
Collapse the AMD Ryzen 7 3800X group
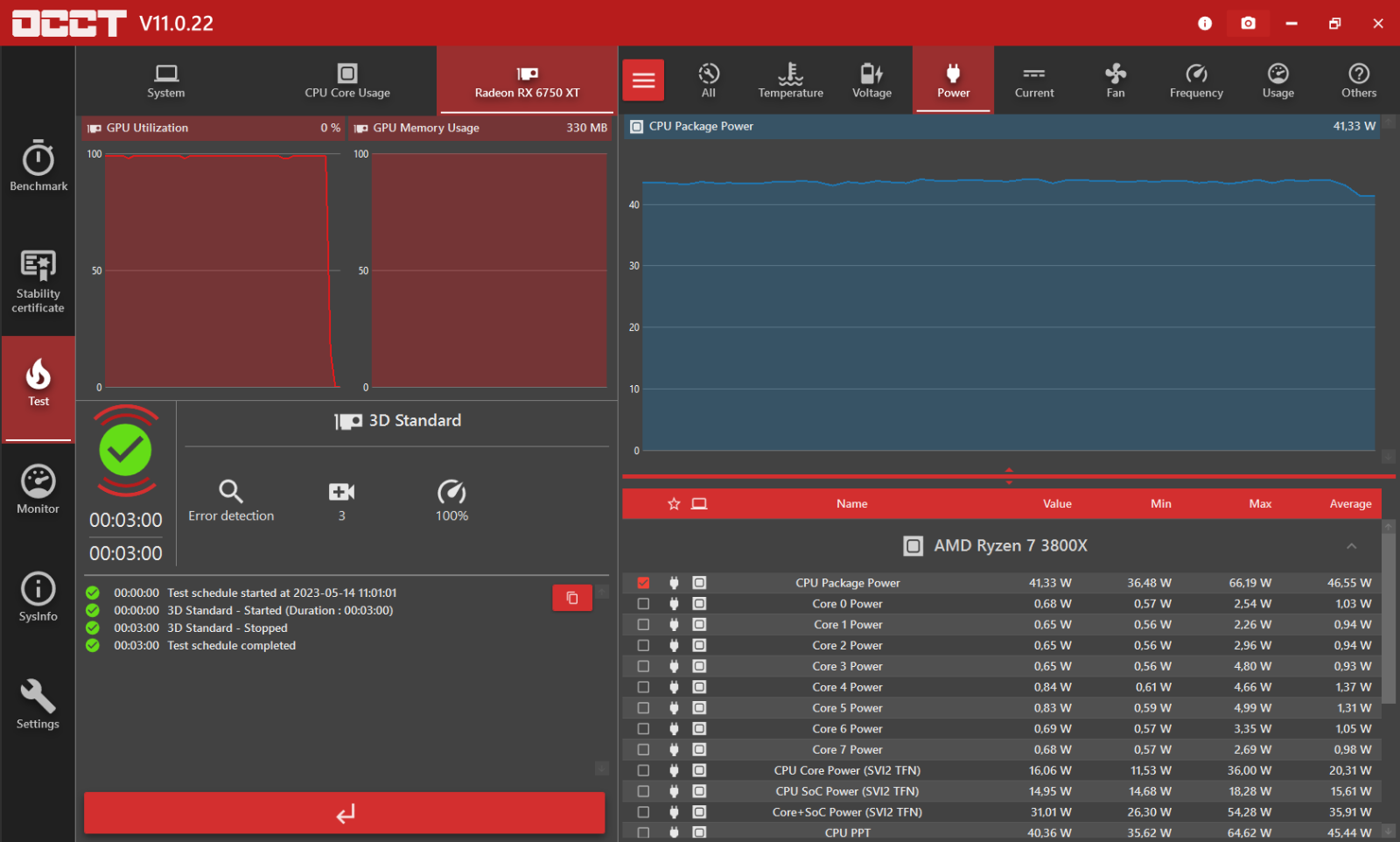1352,546
